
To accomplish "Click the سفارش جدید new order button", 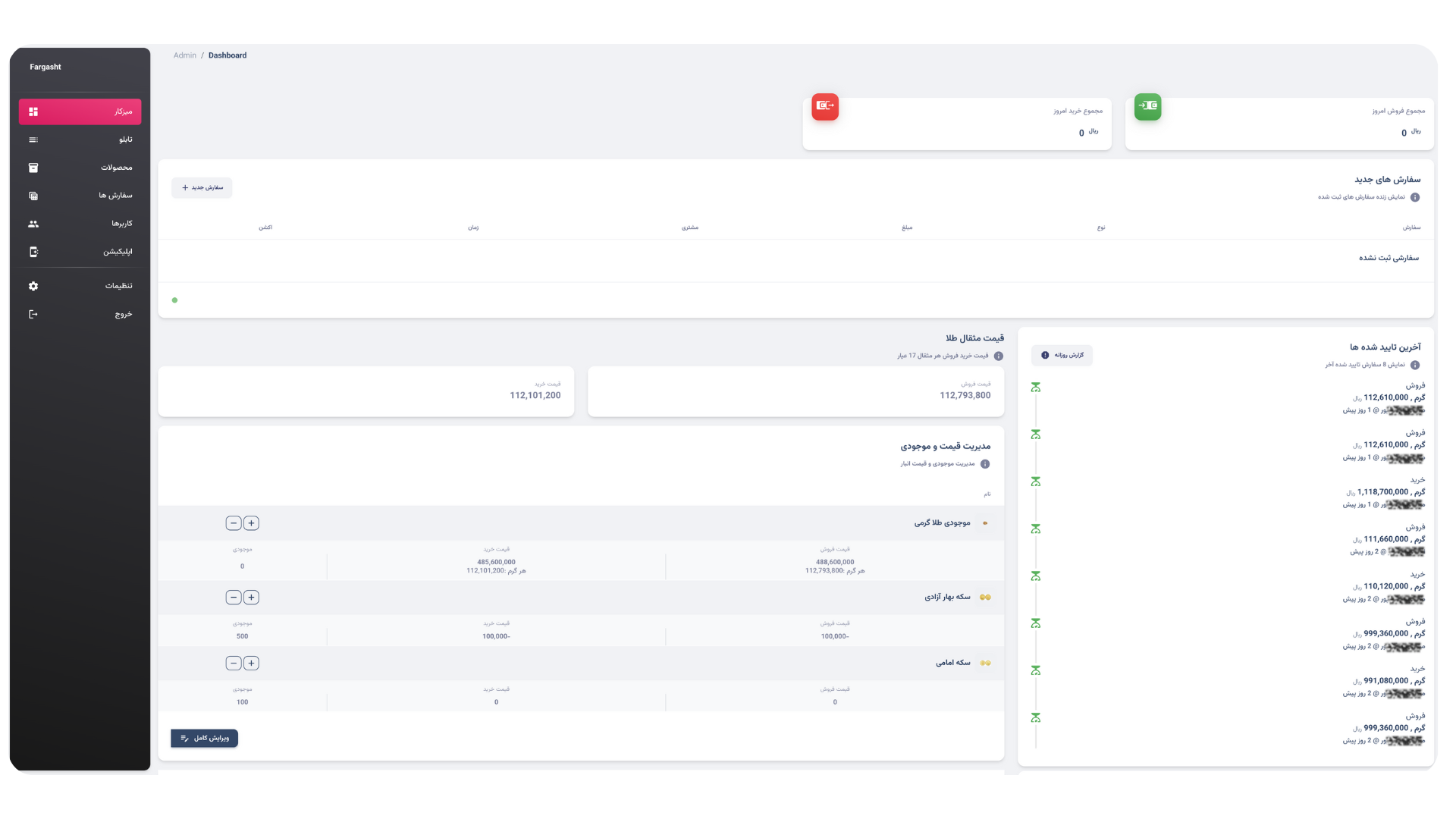I will pyautogui.click(x=202, y=188).
